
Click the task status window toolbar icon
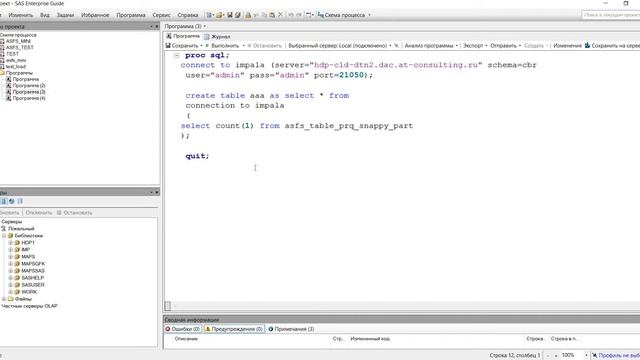[309, 15]
